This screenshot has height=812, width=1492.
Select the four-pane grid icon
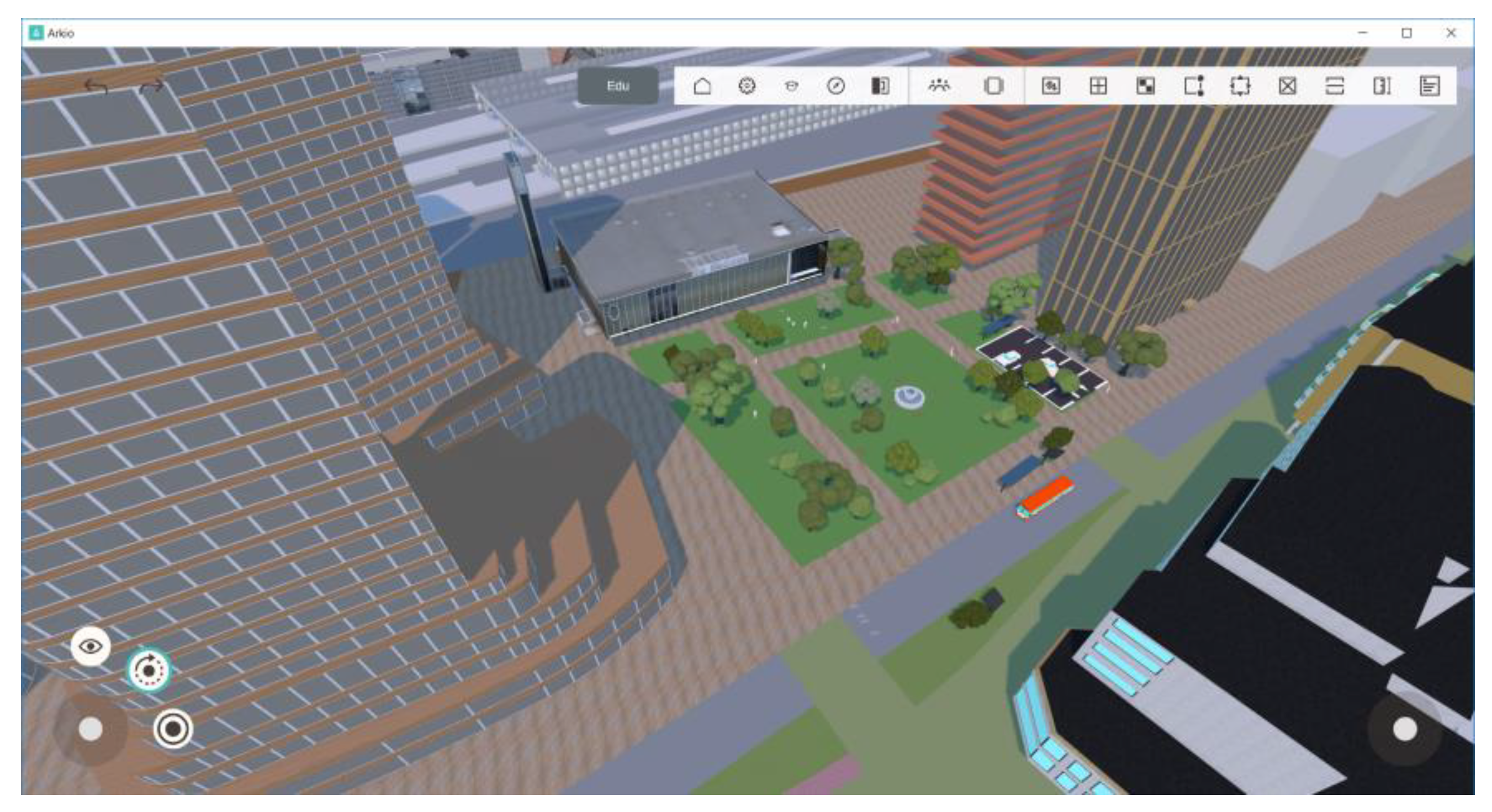1098,86
